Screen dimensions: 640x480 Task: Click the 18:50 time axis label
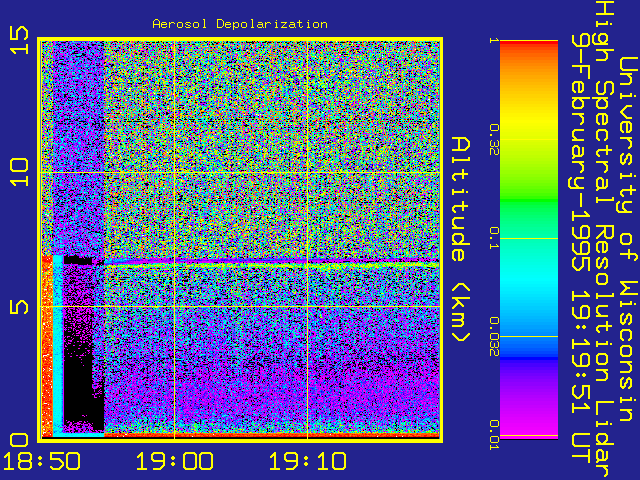[41, 462]
